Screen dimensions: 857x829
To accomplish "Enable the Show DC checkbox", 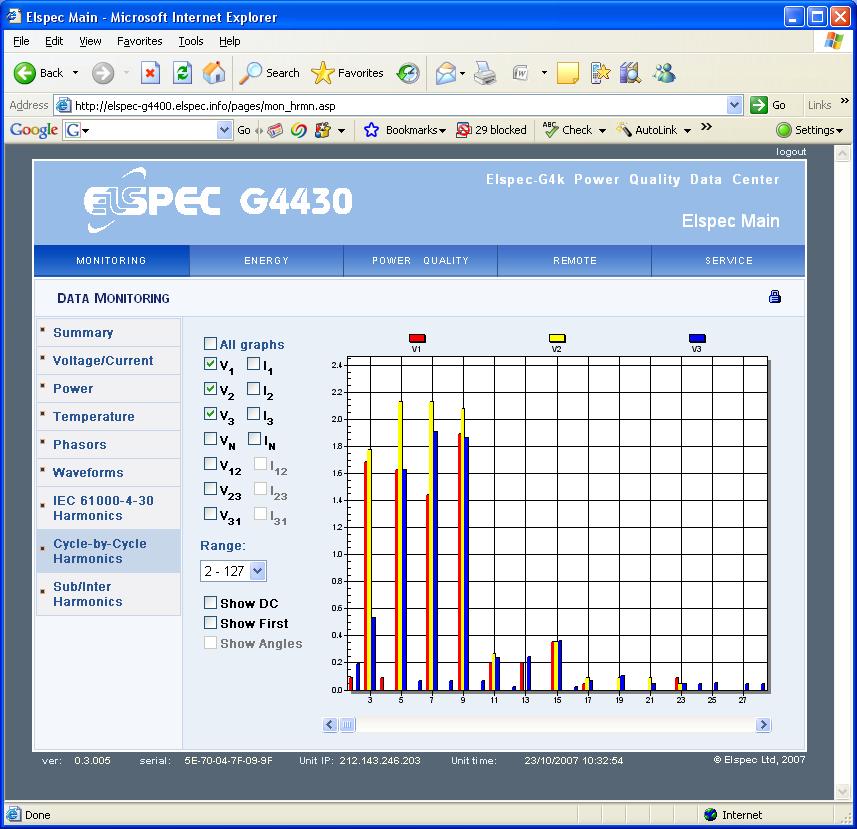I will (210, 602).
